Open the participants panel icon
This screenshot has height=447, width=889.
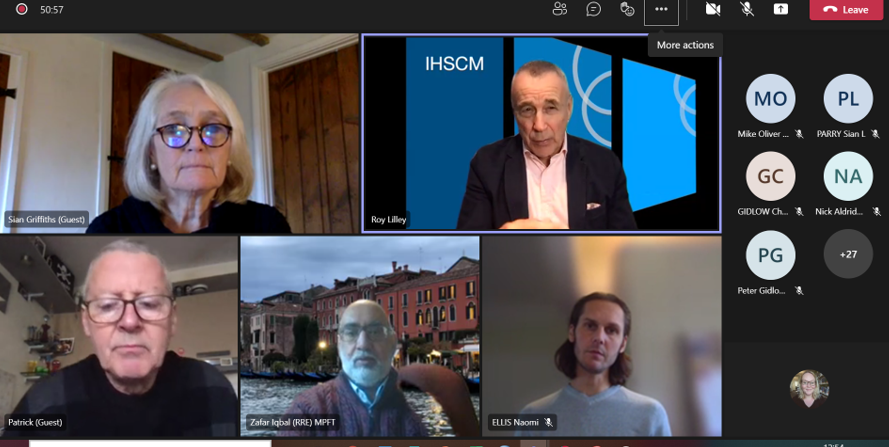point(560,9)
